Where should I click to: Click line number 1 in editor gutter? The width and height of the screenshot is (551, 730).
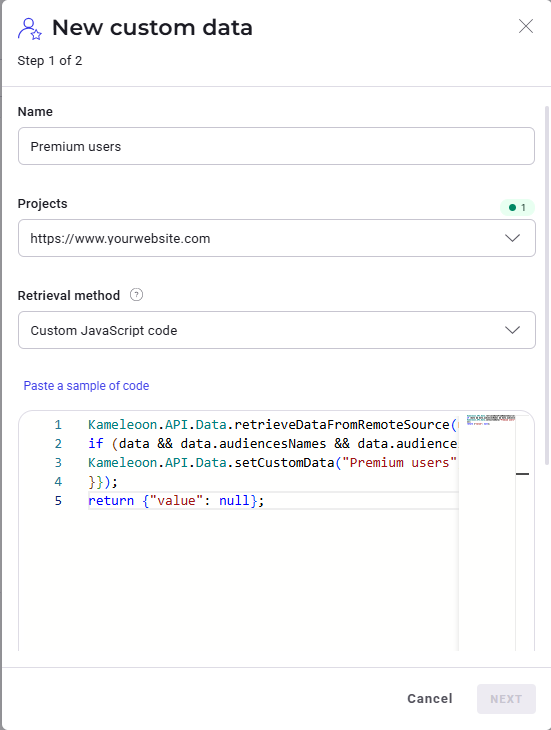[x=58, y=425]
